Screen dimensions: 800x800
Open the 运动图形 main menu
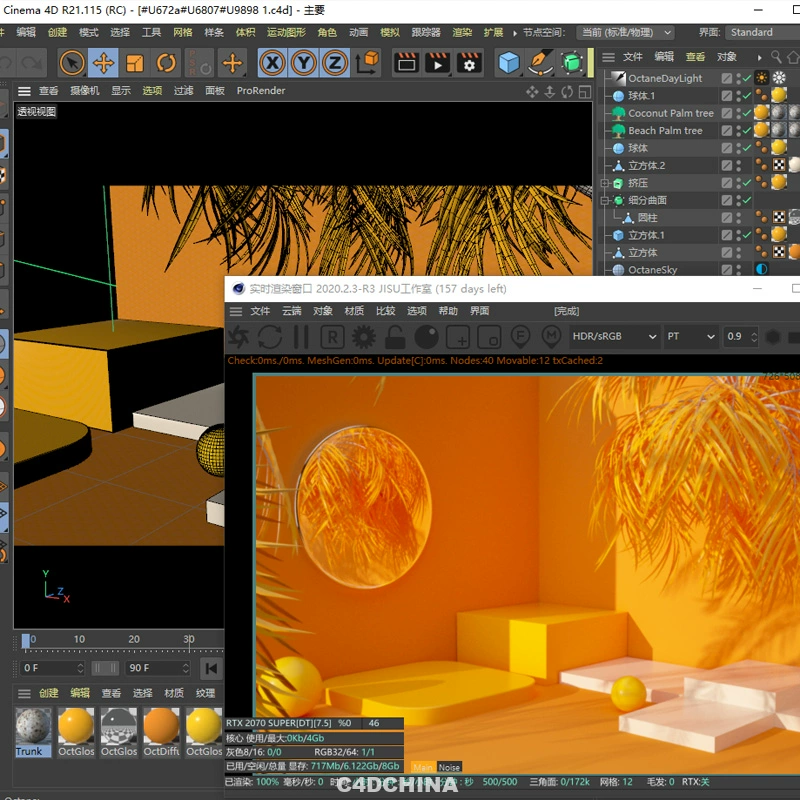286,33
